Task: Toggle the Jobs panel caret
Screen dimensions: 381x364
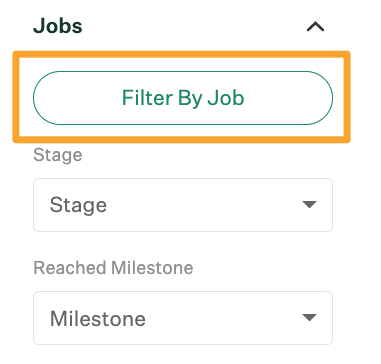Action: pos(315,27)
